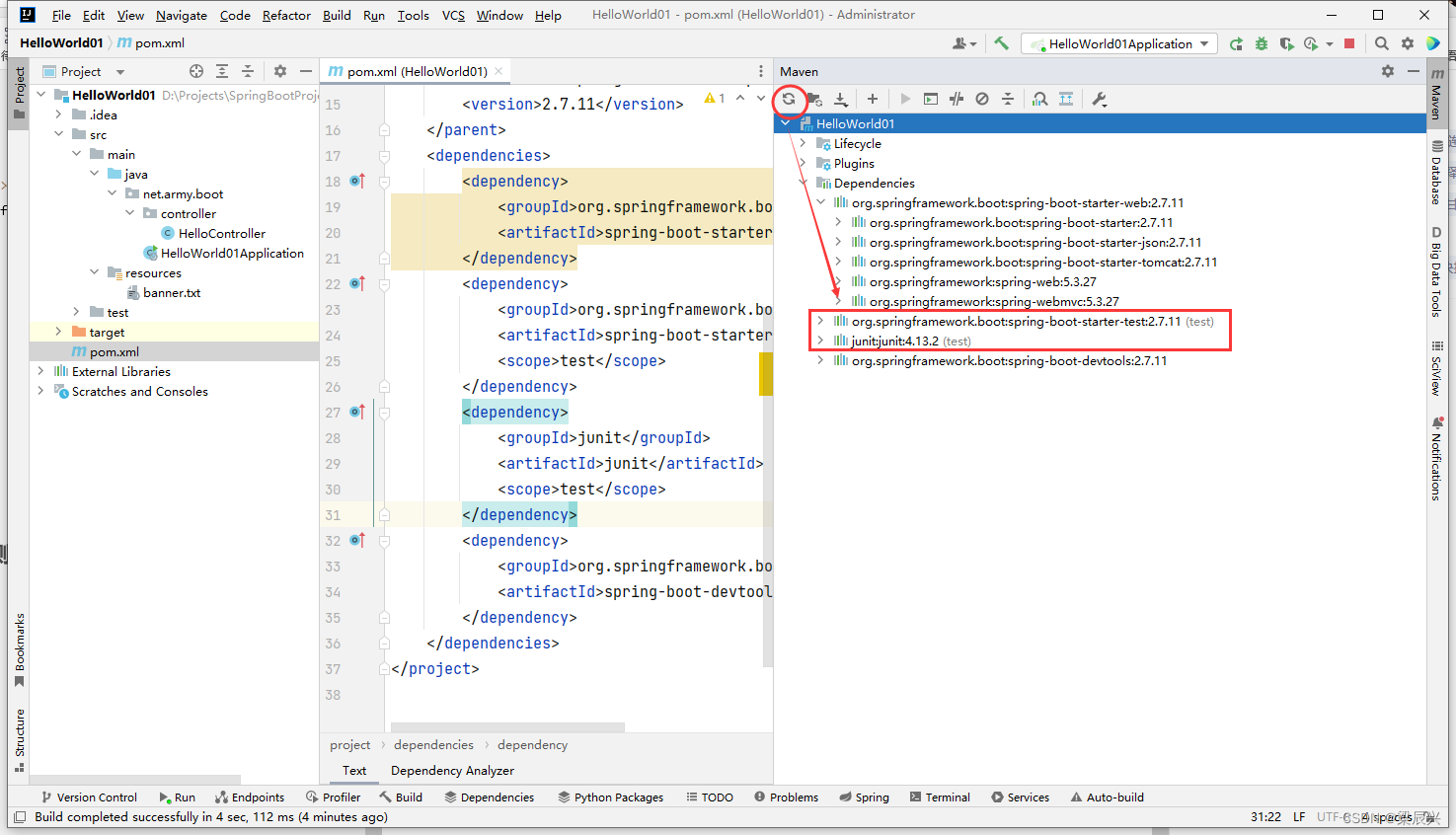Hide the Maven tool window
This screenshot has height=835, width=1456.
click(x=1414, y=71)
